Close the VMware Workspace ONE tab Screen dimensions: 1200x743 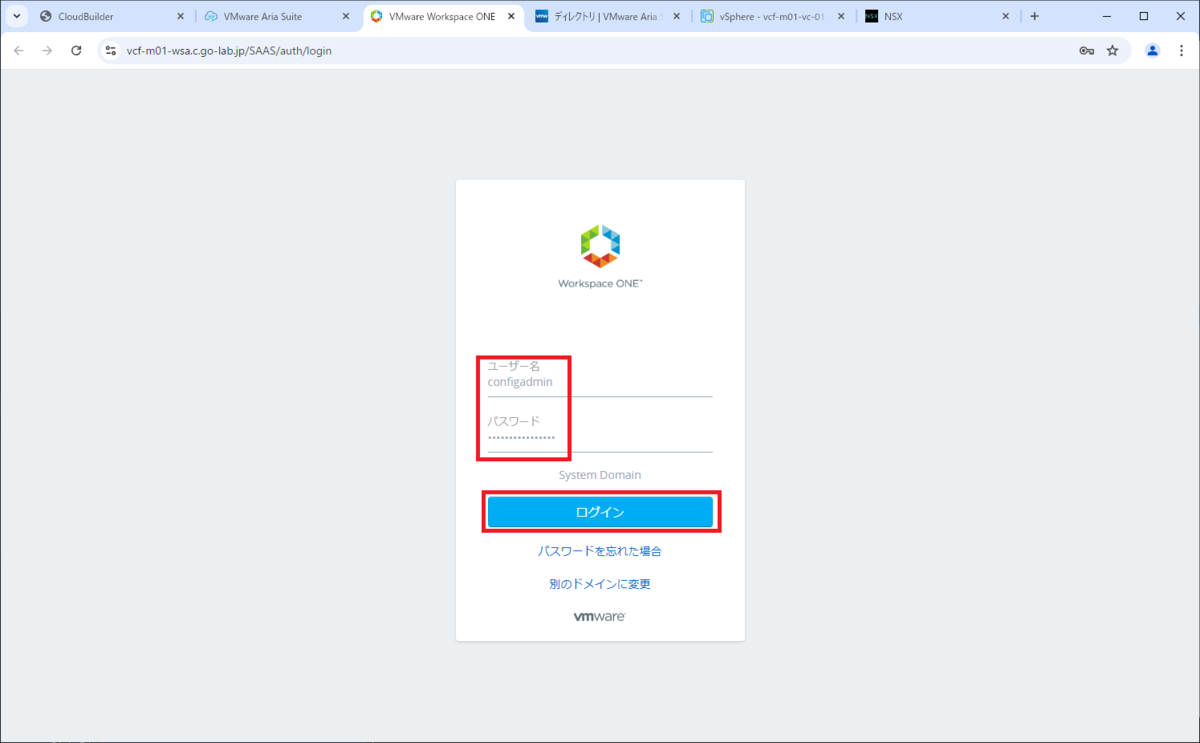coord(510,16)
